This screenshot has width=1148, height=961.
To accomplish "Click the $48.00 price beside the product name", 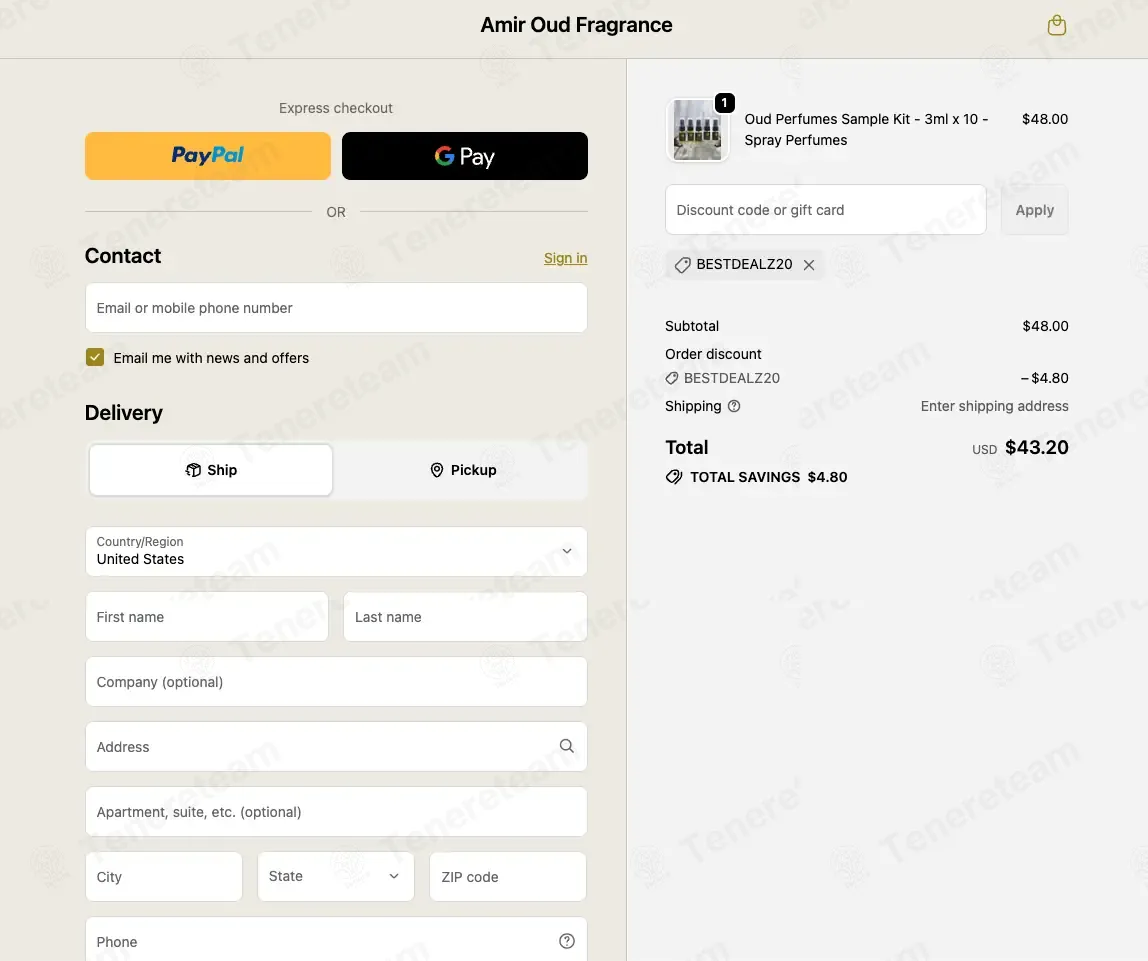I will click(x=1045, y=119).
